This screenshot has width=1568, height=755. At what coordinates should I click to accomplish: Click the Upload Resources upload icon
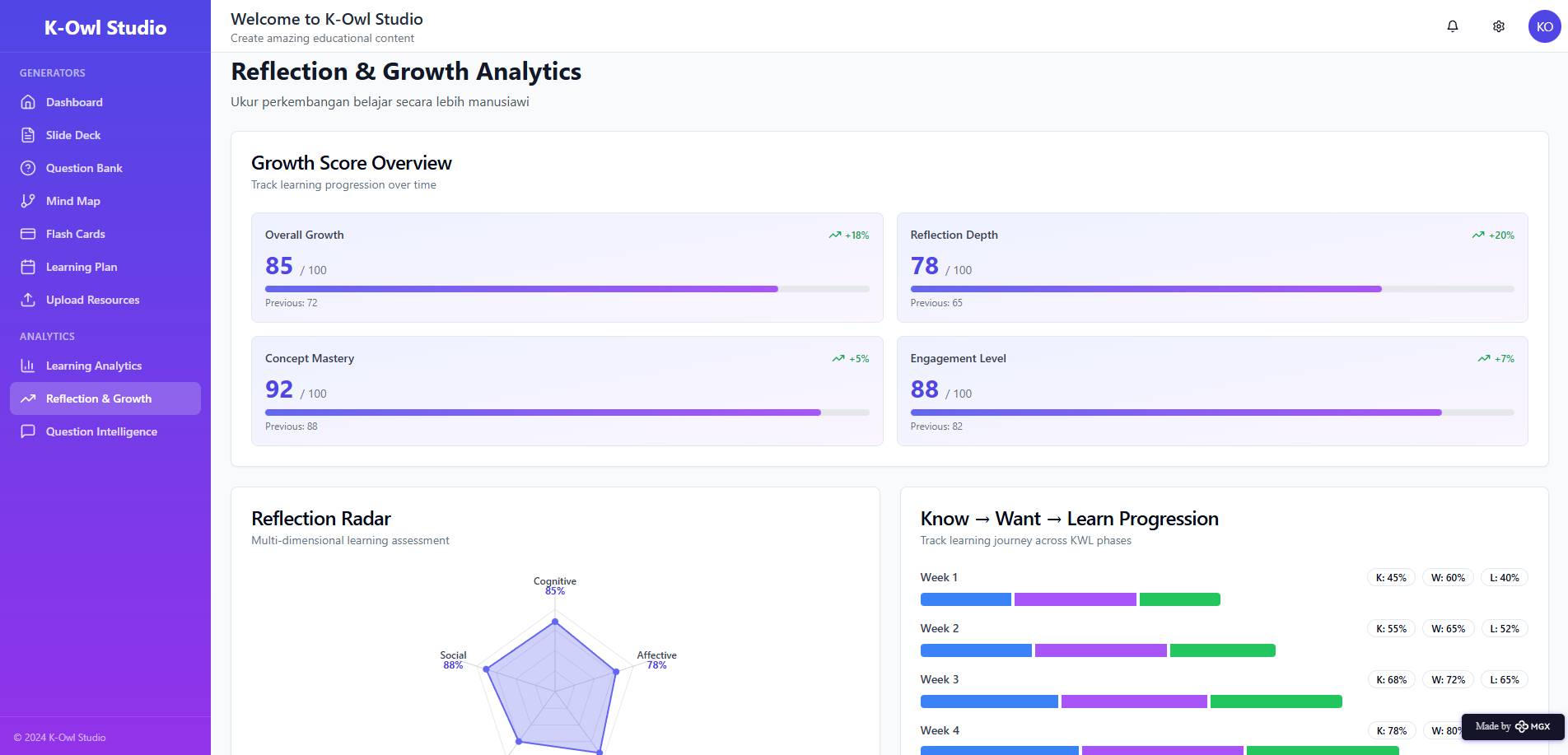tap(28, 300)
